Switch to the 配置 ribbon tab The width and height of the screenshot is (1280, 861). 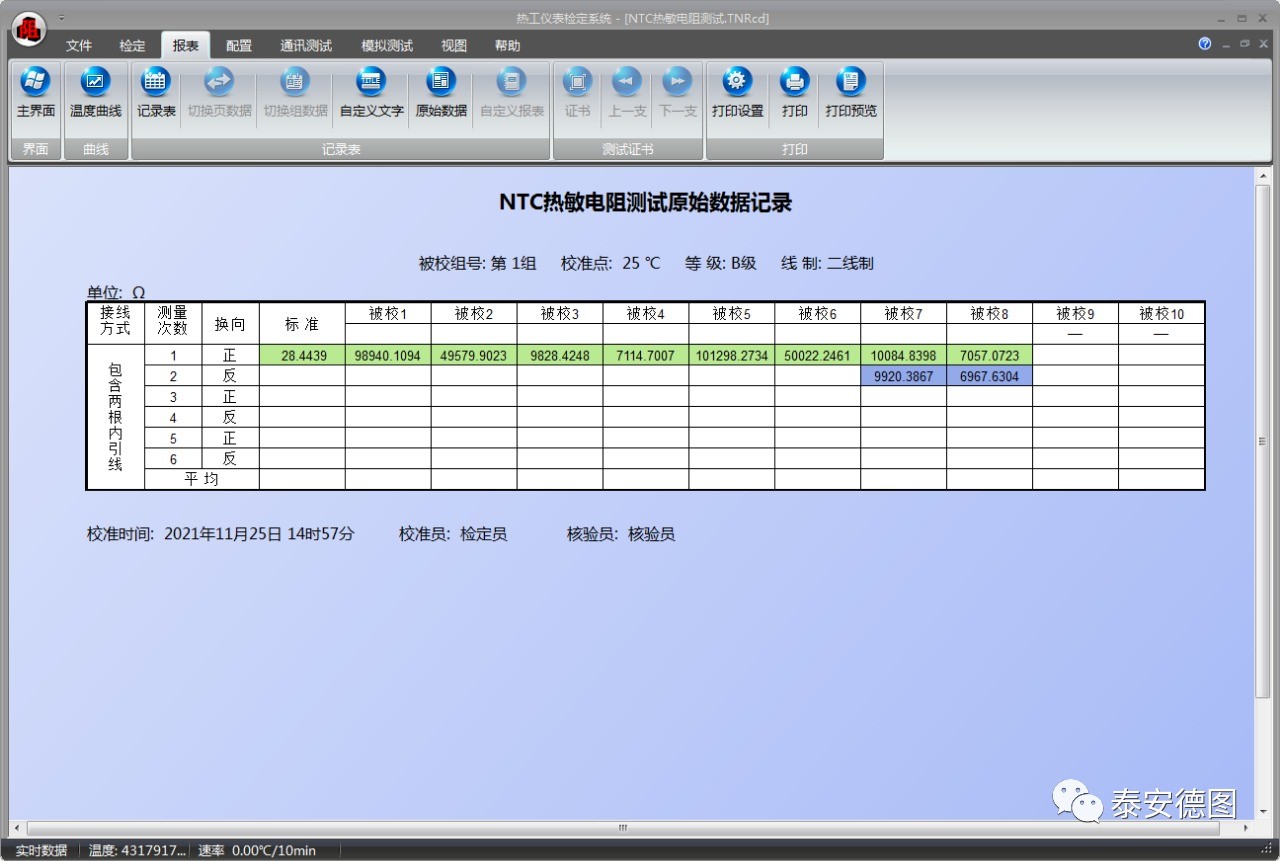click(239, 46)
